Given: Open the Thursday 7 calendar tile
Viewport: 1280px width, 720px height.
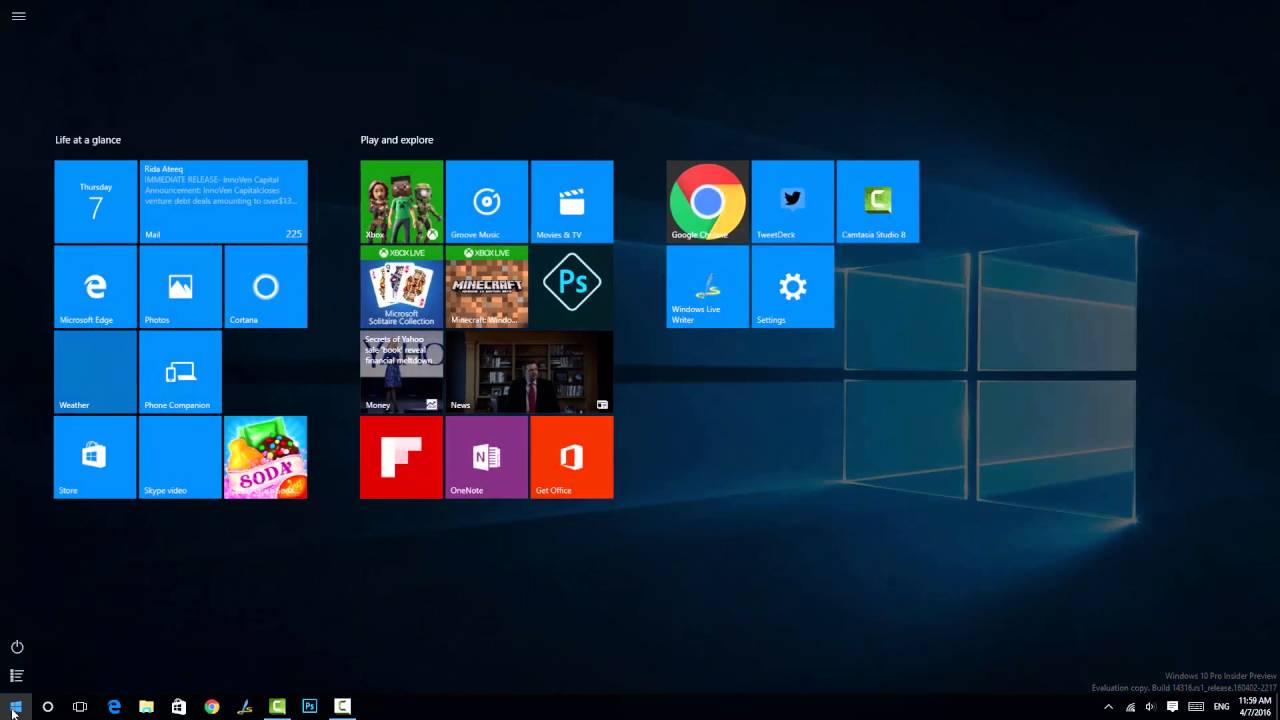Looking at the screenshot, I should (x=96, y=202).
